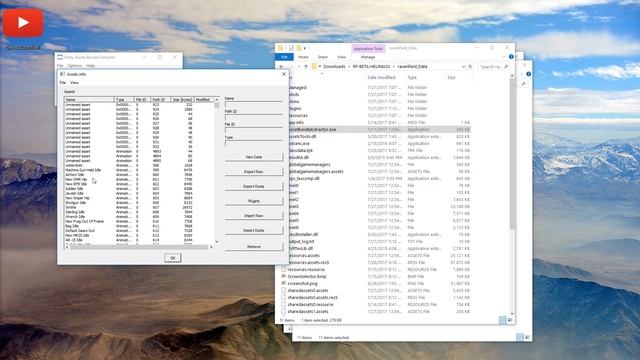
Task: Expand the breadcrumb arrow after Downloads
Action: coord(349,67)
